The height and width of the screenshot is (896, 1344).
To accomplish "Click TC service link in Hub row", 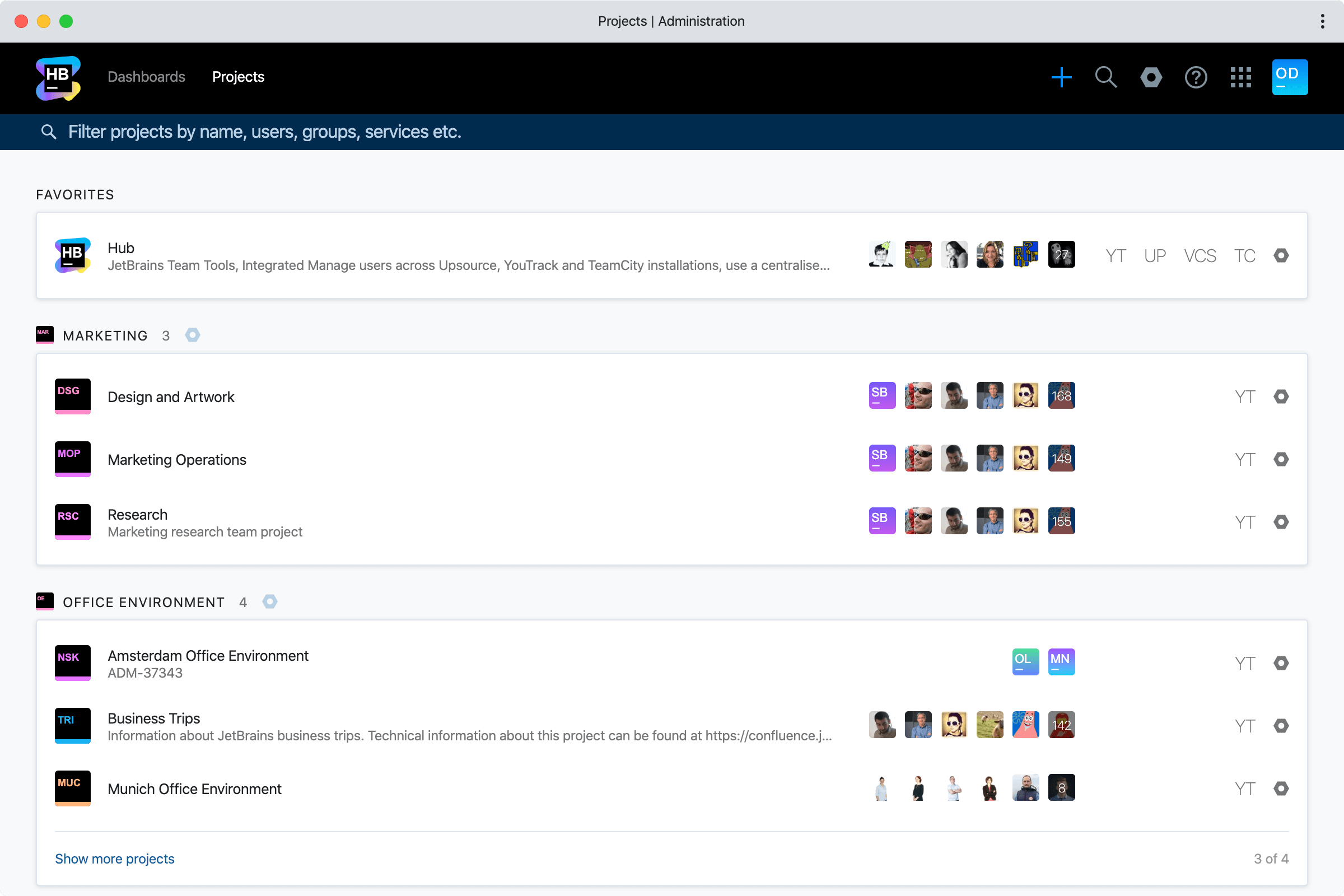I will pos(1244,255).
